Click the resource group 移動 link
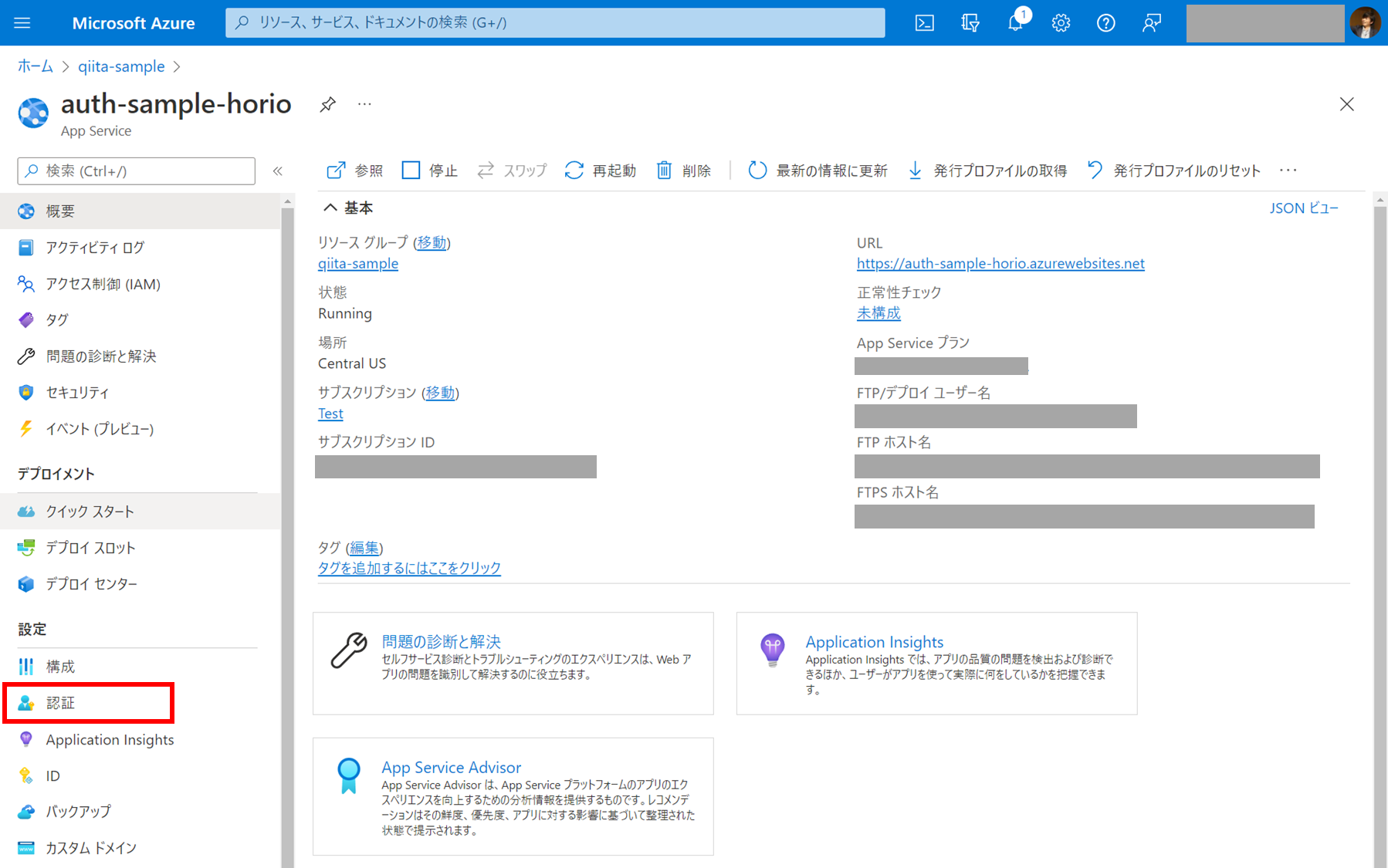The height and width of the screenshot is (868, 1388). tap(432, 242)
